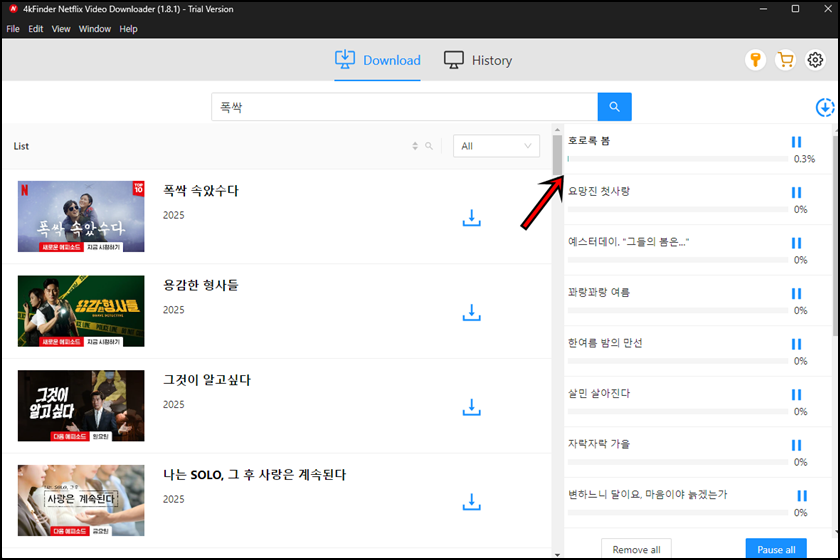Pause the 한여름 밤의 만선 download
The height and width of the screenshot is (560, 840).
click(797, 344)
